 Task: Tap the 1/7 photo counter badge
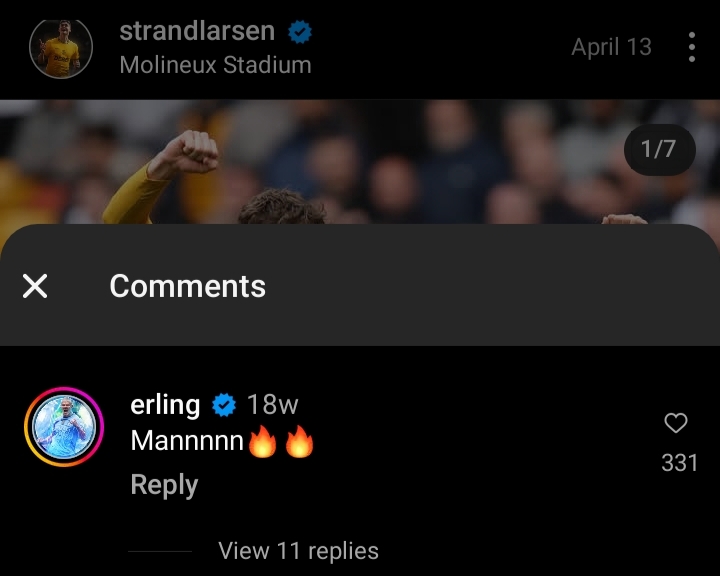click(x=659, y=149)
